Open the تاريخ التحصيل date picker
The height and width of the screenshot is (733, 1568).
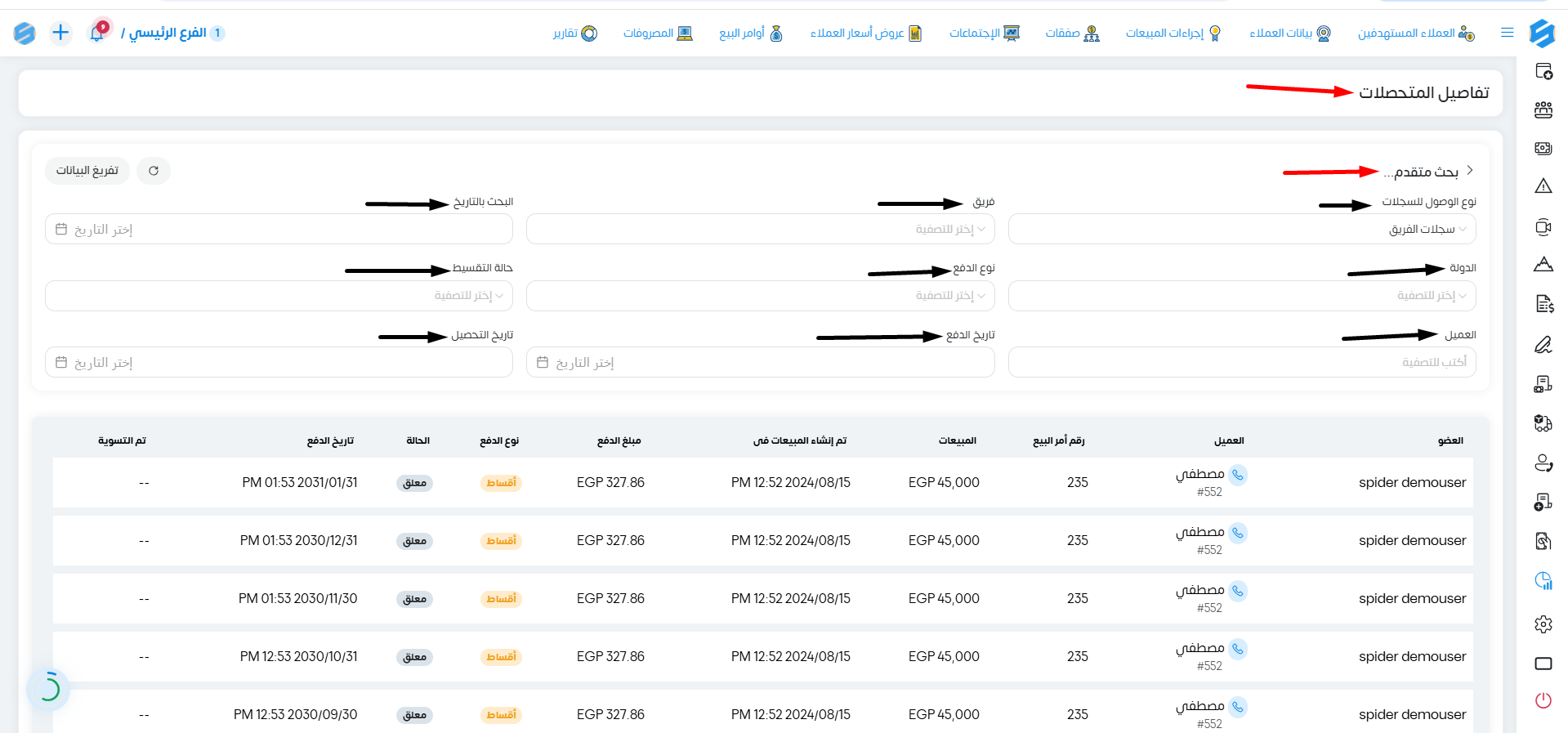[x=279, y=362]
